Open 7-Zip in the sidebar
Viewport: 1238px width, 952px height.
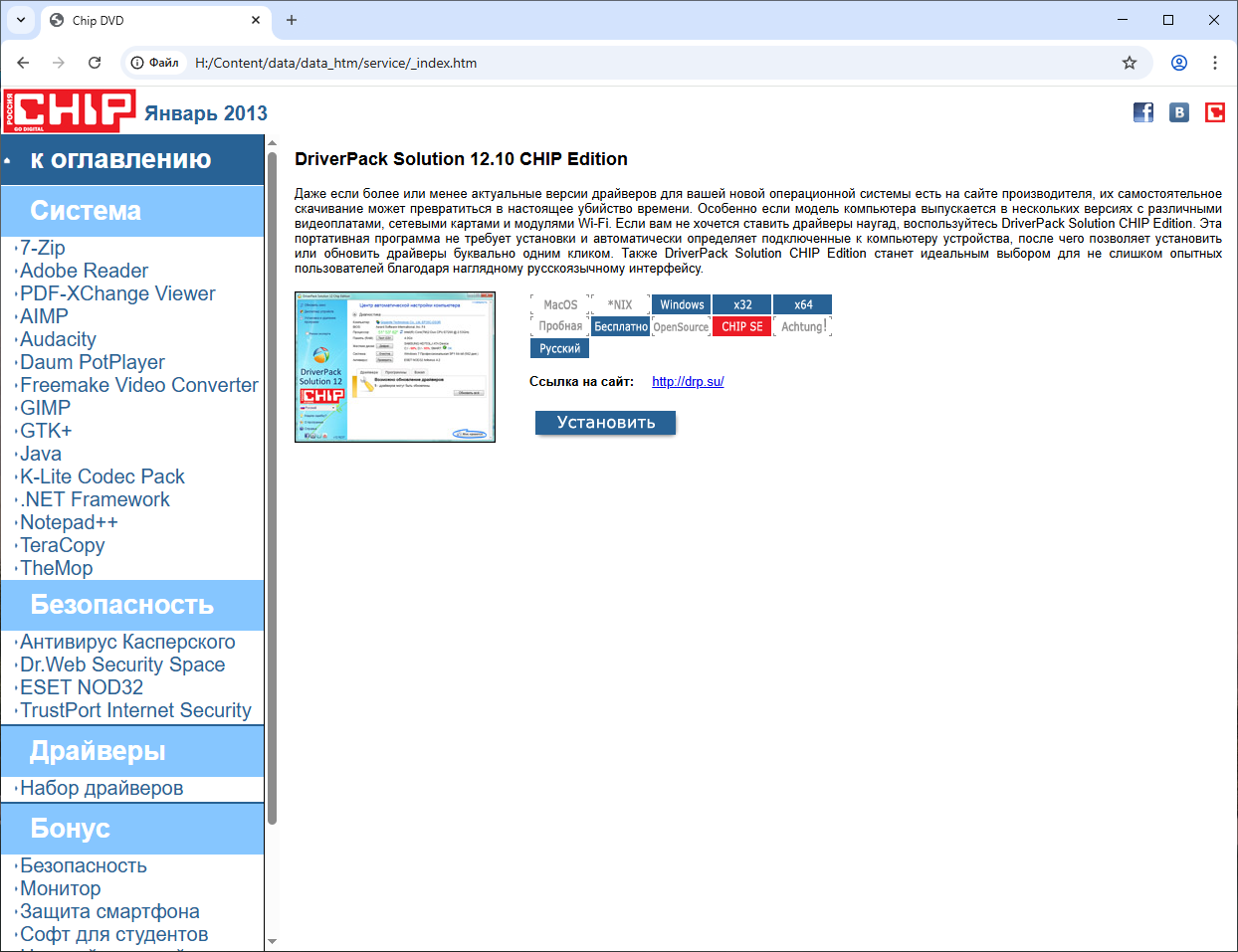tap(43, 248)
